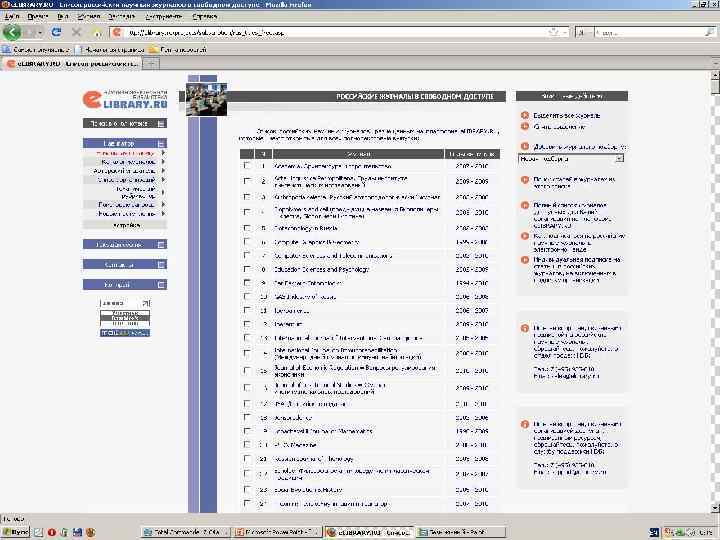720x540 pixels.
Task: Click vertical scrollbar down arrow
Action: pos(715,508)
